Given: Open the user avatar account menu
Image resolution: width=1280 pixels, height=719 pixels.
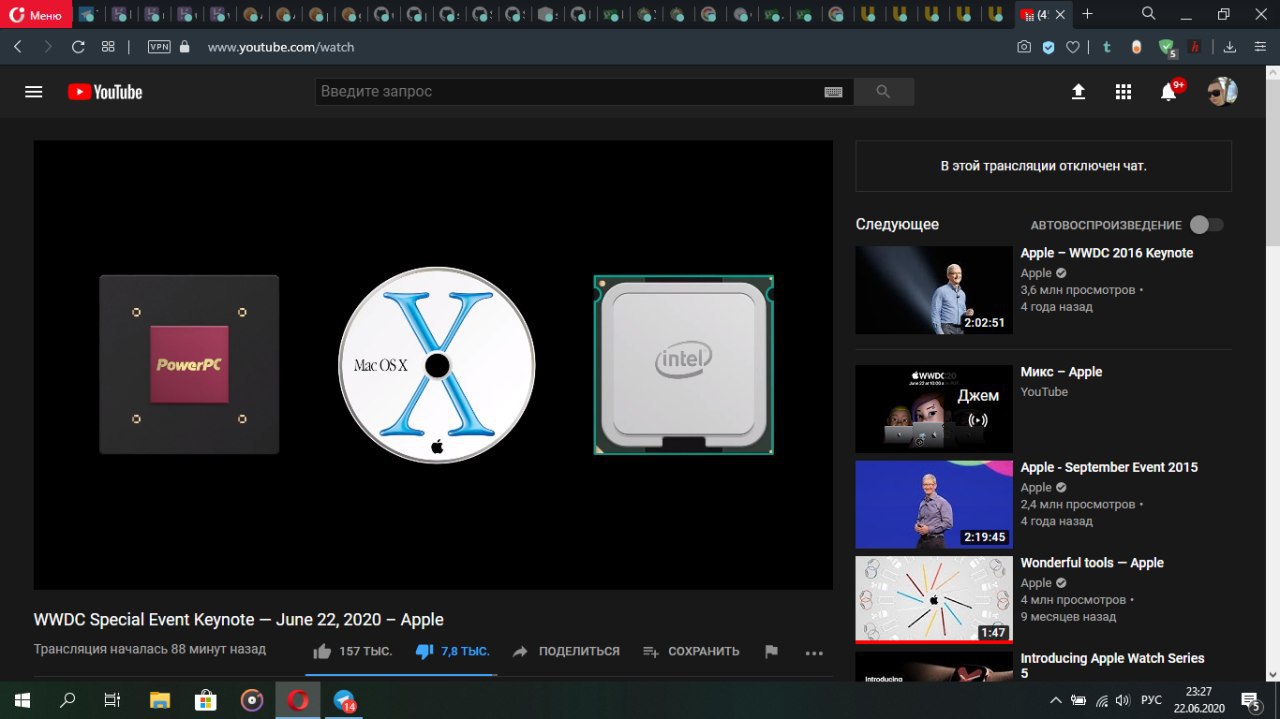Looking at the screenshot, I should [x=1222, y=92].
